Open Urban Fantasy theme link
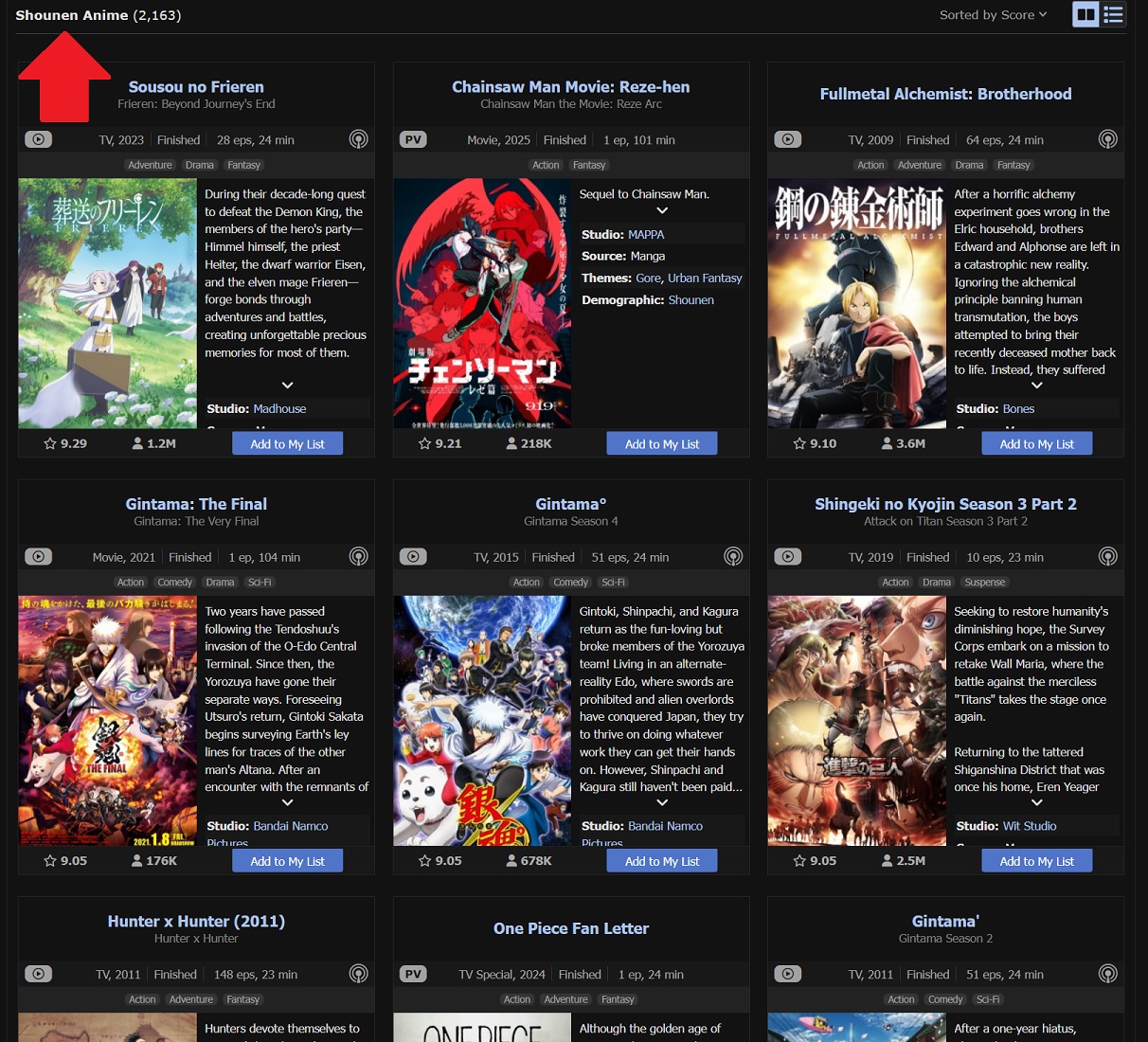 click(x=705, y=278)
